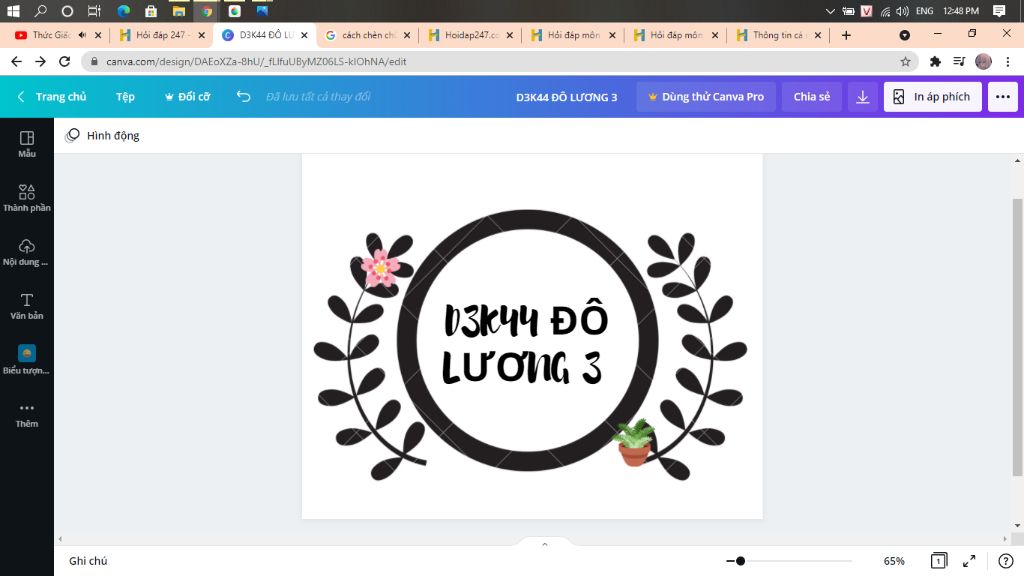Open the Thành phần elements panel
1024x576 pixels.
coord(27,198)
